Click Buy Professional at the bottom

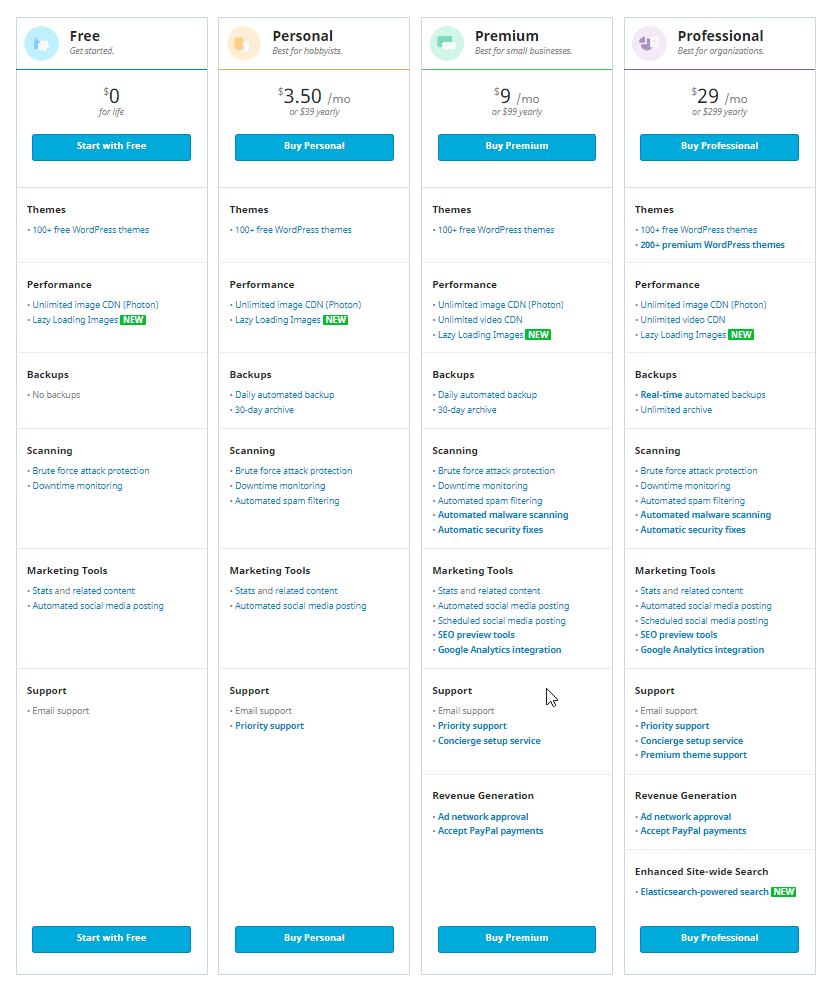coord(719,939)
